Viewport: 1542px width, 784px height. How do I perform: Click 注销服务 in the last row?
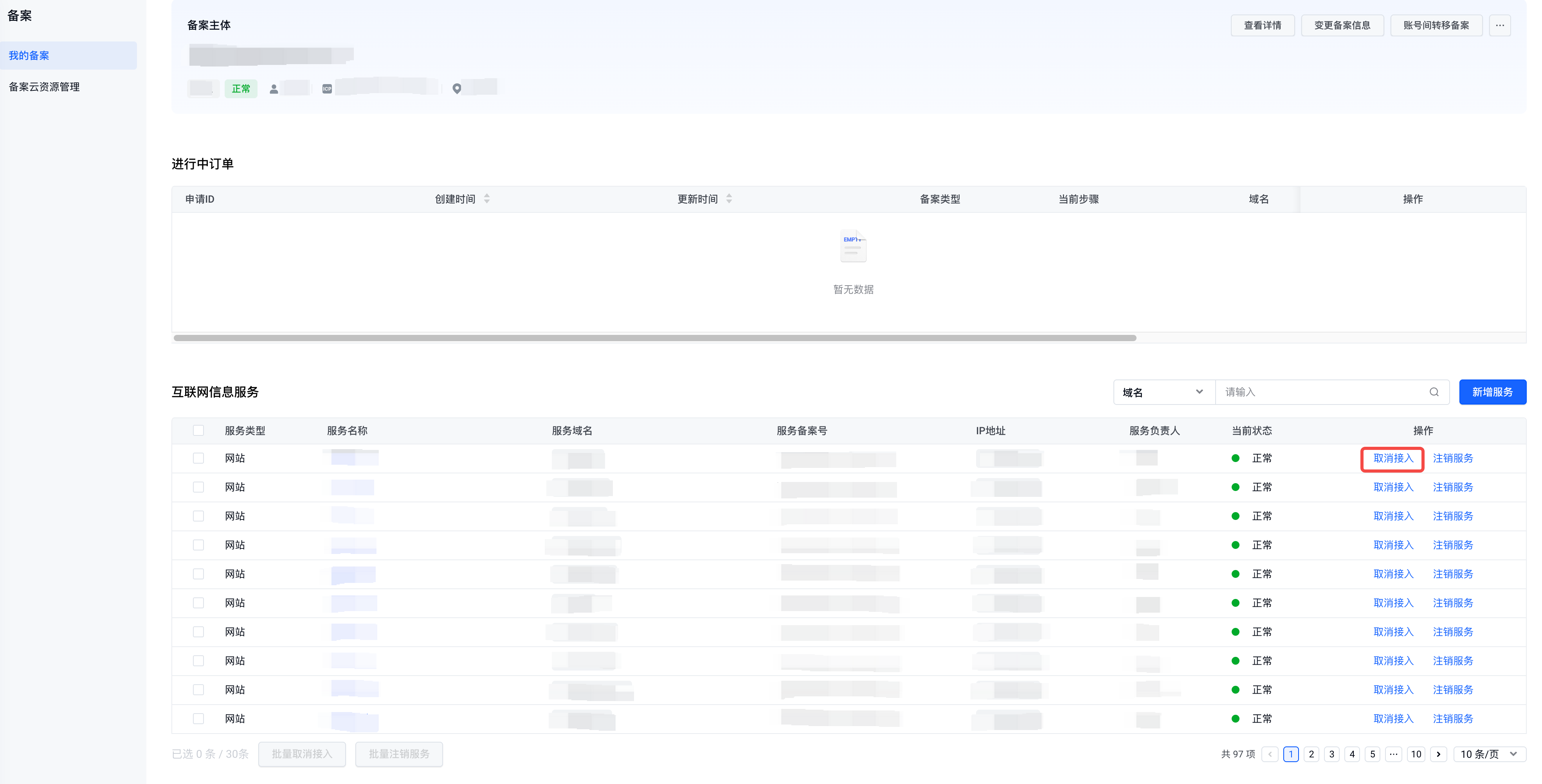(1453, 719)
